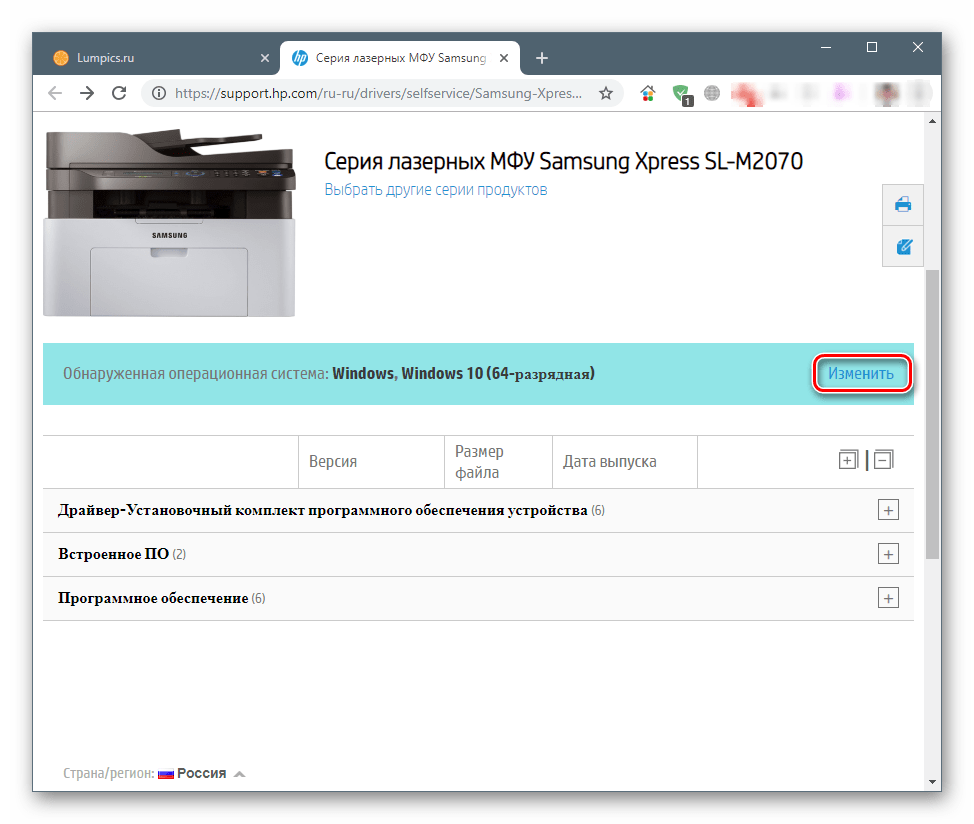Reload the page with the refresh icon
Screen dimensions: 974x824
[119, 93]
